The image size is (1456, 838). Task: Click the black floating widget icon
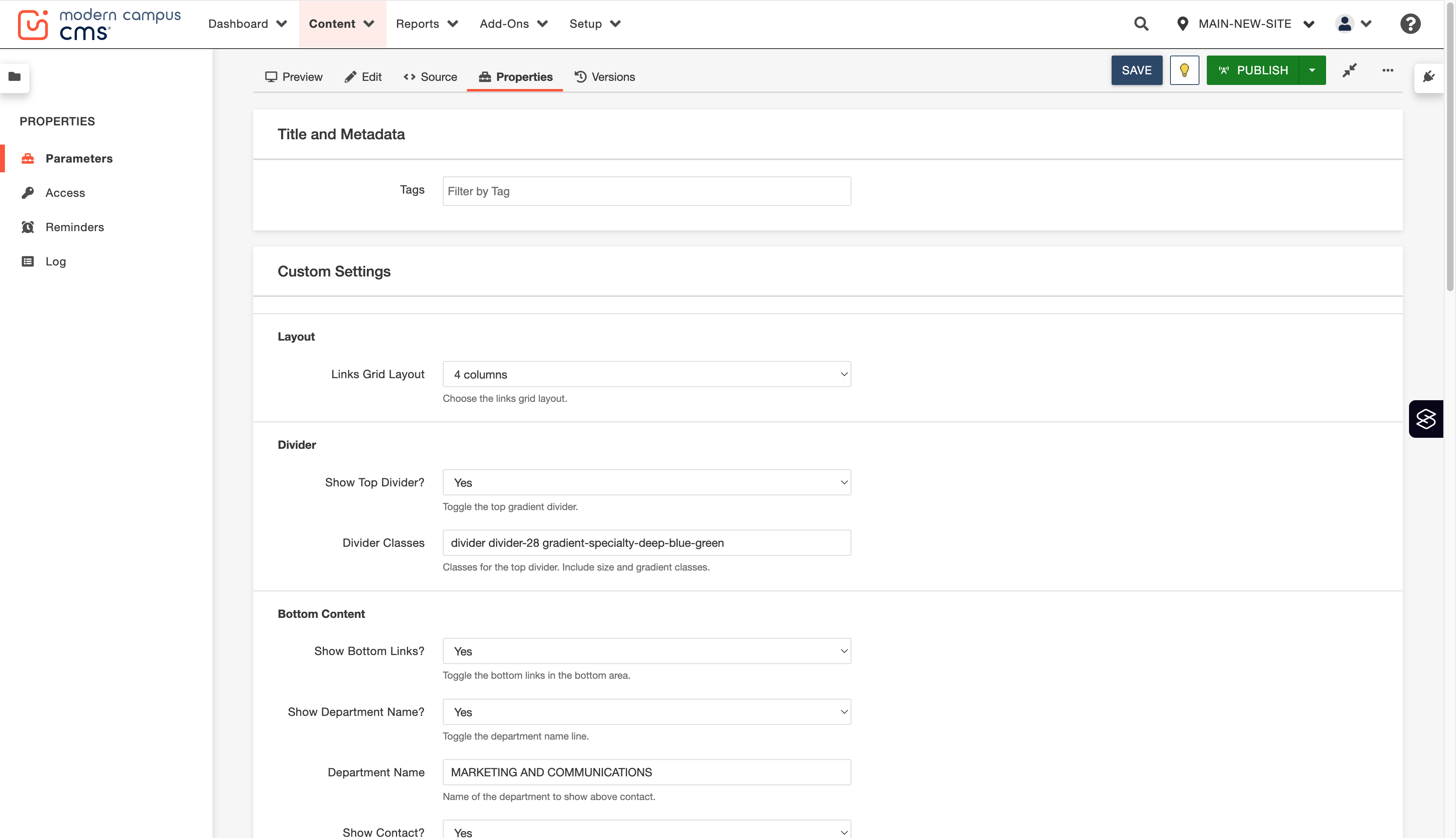tap(1426, 419)
